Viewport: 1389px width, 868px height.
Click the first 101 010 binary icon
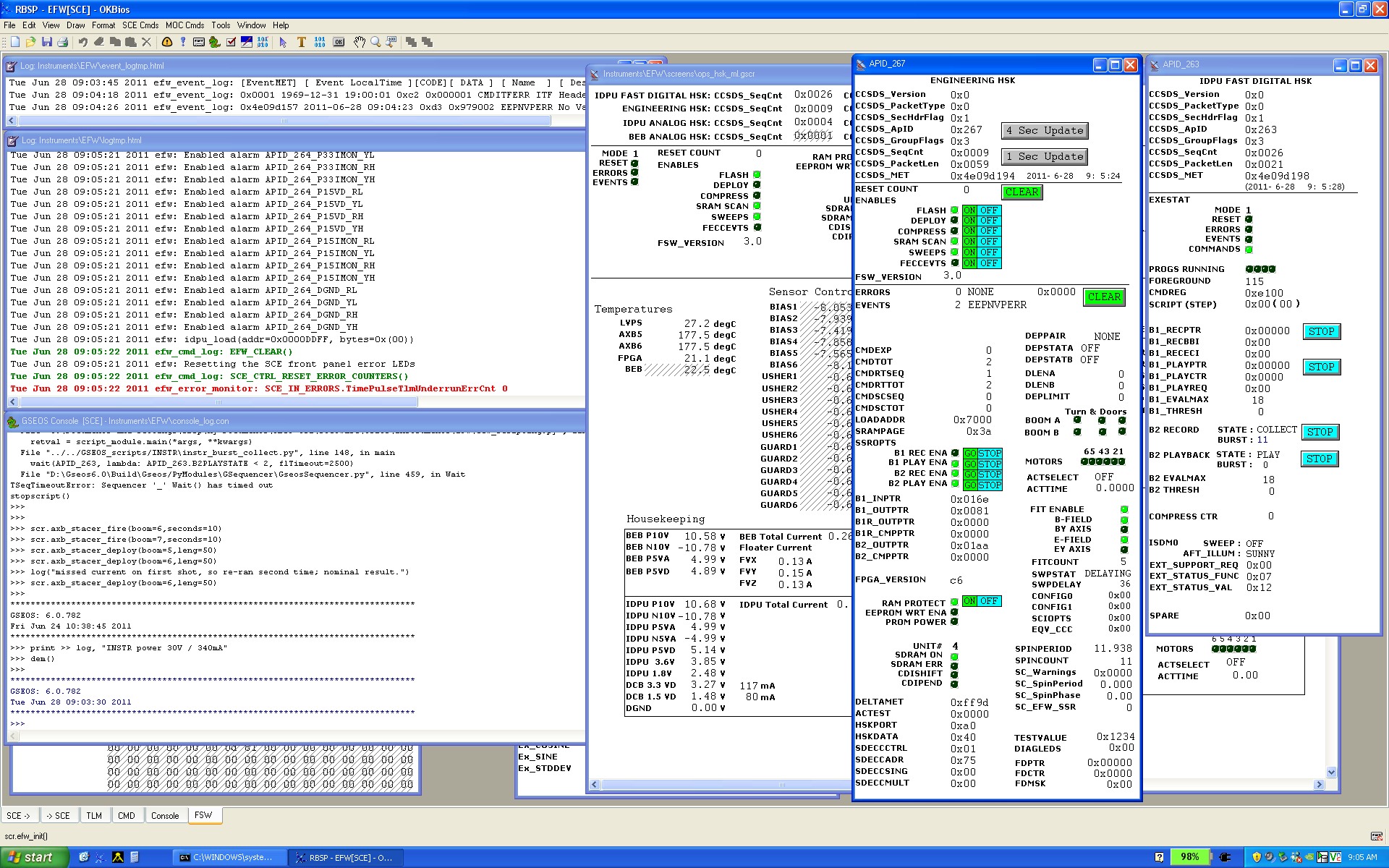coord(263,42)
